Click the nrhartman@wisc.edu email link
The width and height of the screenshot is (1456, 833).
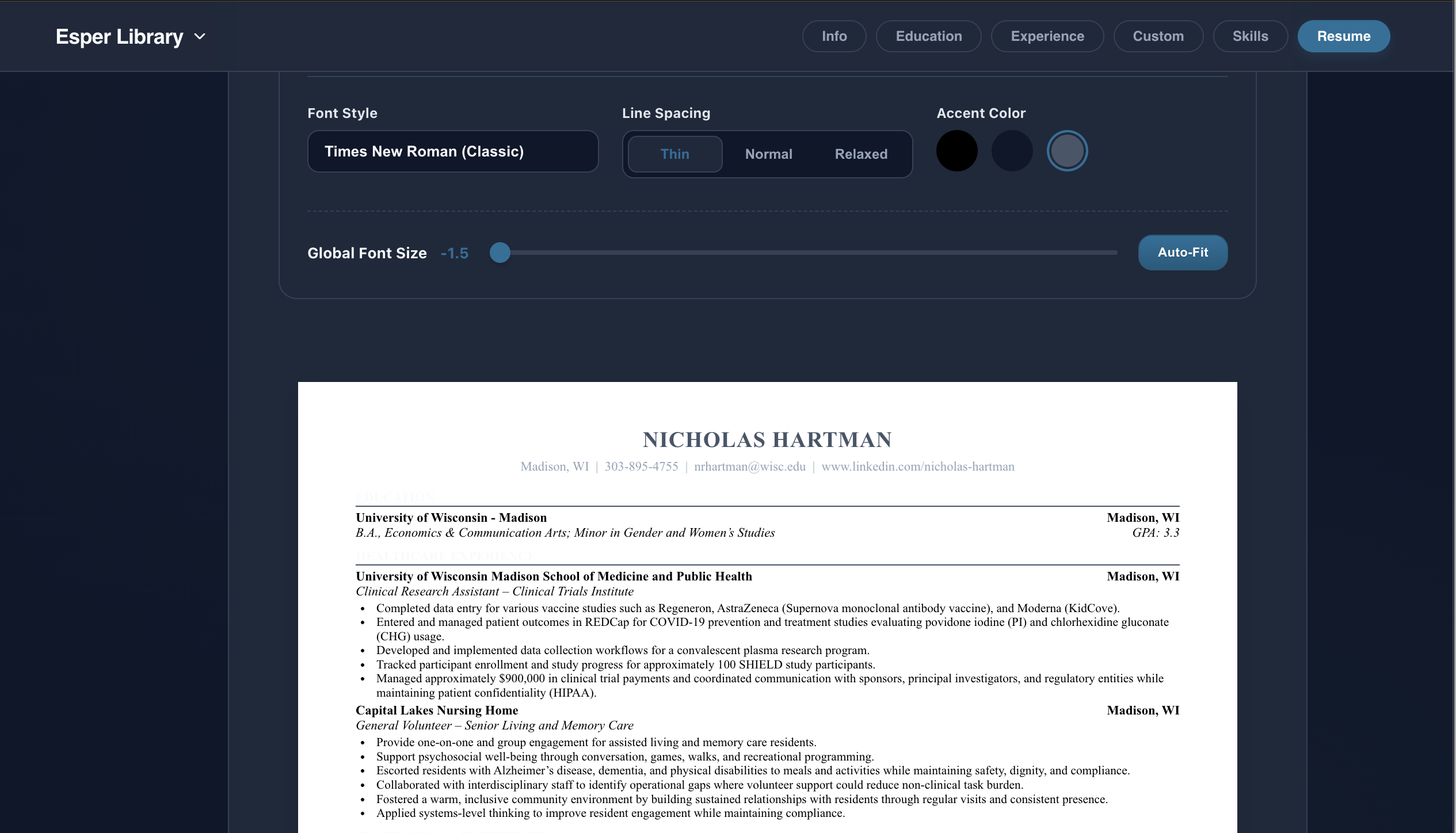(749, 467)
